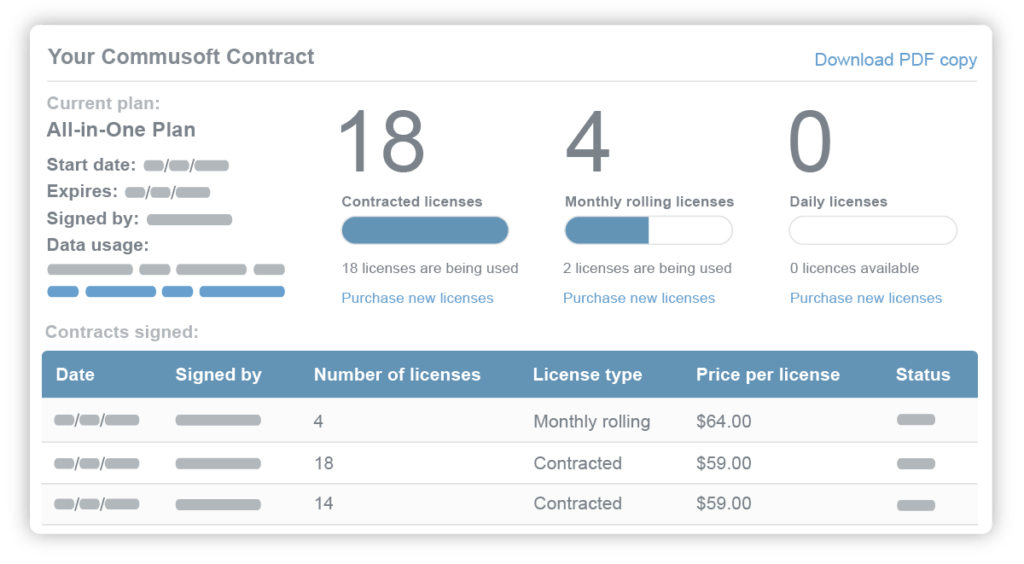Click the Monthly rolling licenses usage bar

(x=648, y=231)
